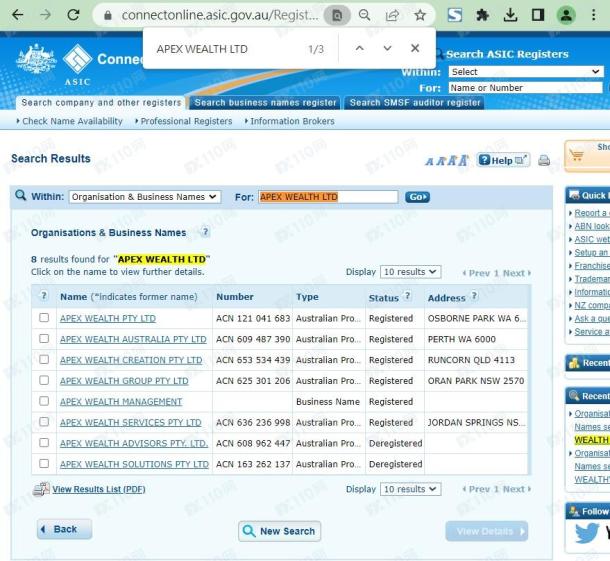Image resolution: width=610 pixels, height=561 pixels.
Task: Click help icon next to Status column
Action: click(x=407, y=296)
